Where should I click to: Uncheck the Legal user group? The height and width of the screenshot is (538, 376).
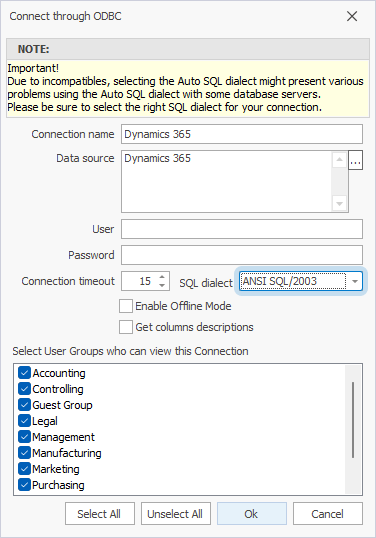point(24,421)
